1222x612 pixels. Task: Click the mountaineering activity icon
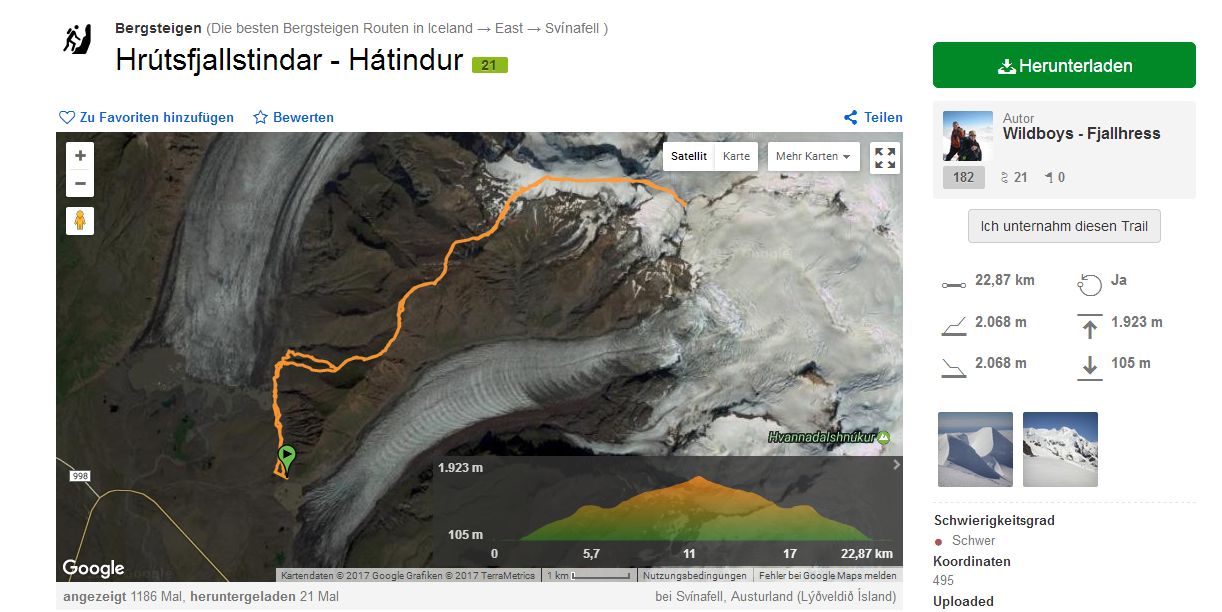point(78,40)
